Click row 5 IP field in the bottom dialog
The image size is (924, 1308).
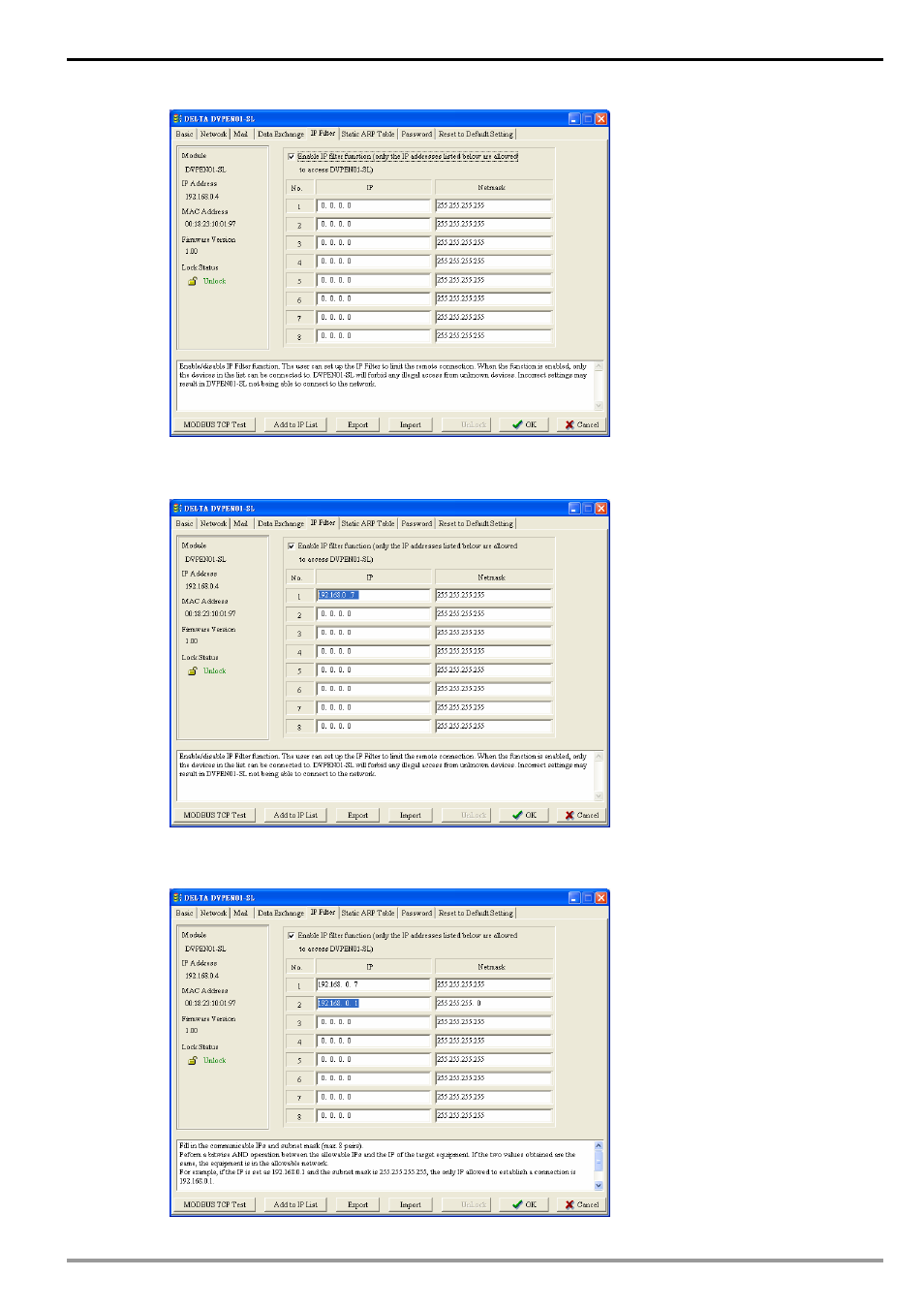coord(373,1060)
